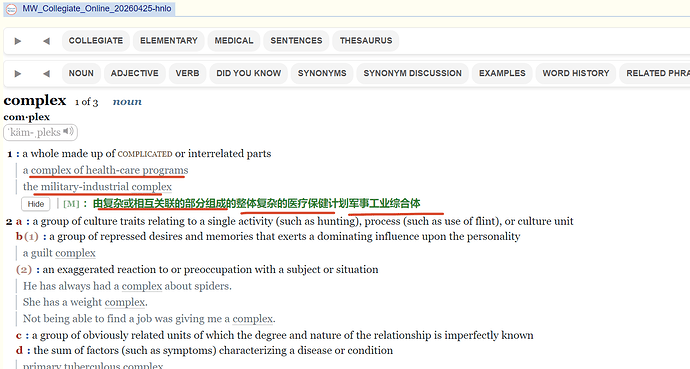Click sense c 'a group of obviously related units'

point(283,335)
